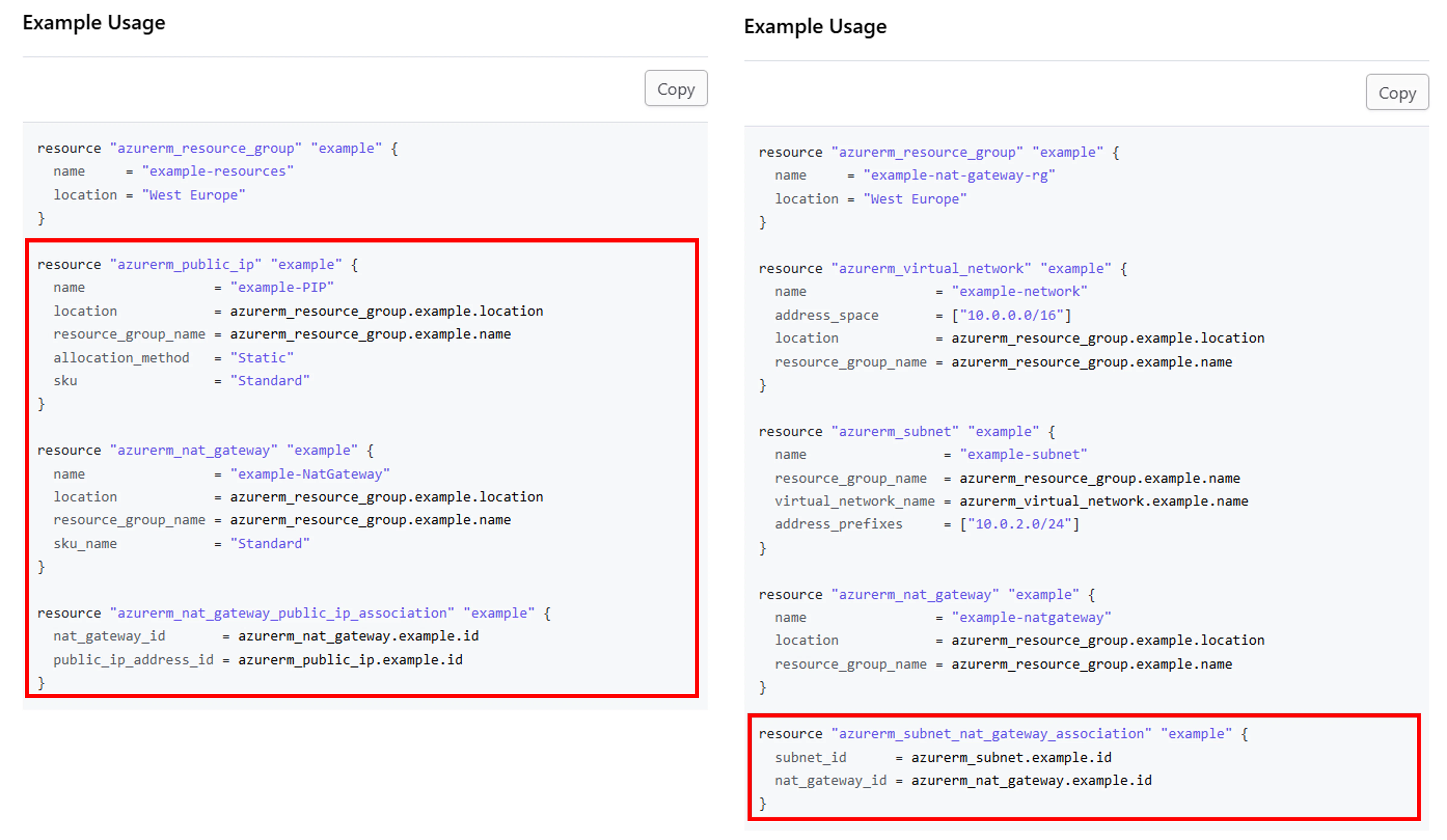This screenshot has width=1447, height=840.
Task: Click the subnet_id attribute key
Action: (x=810, y=758)
